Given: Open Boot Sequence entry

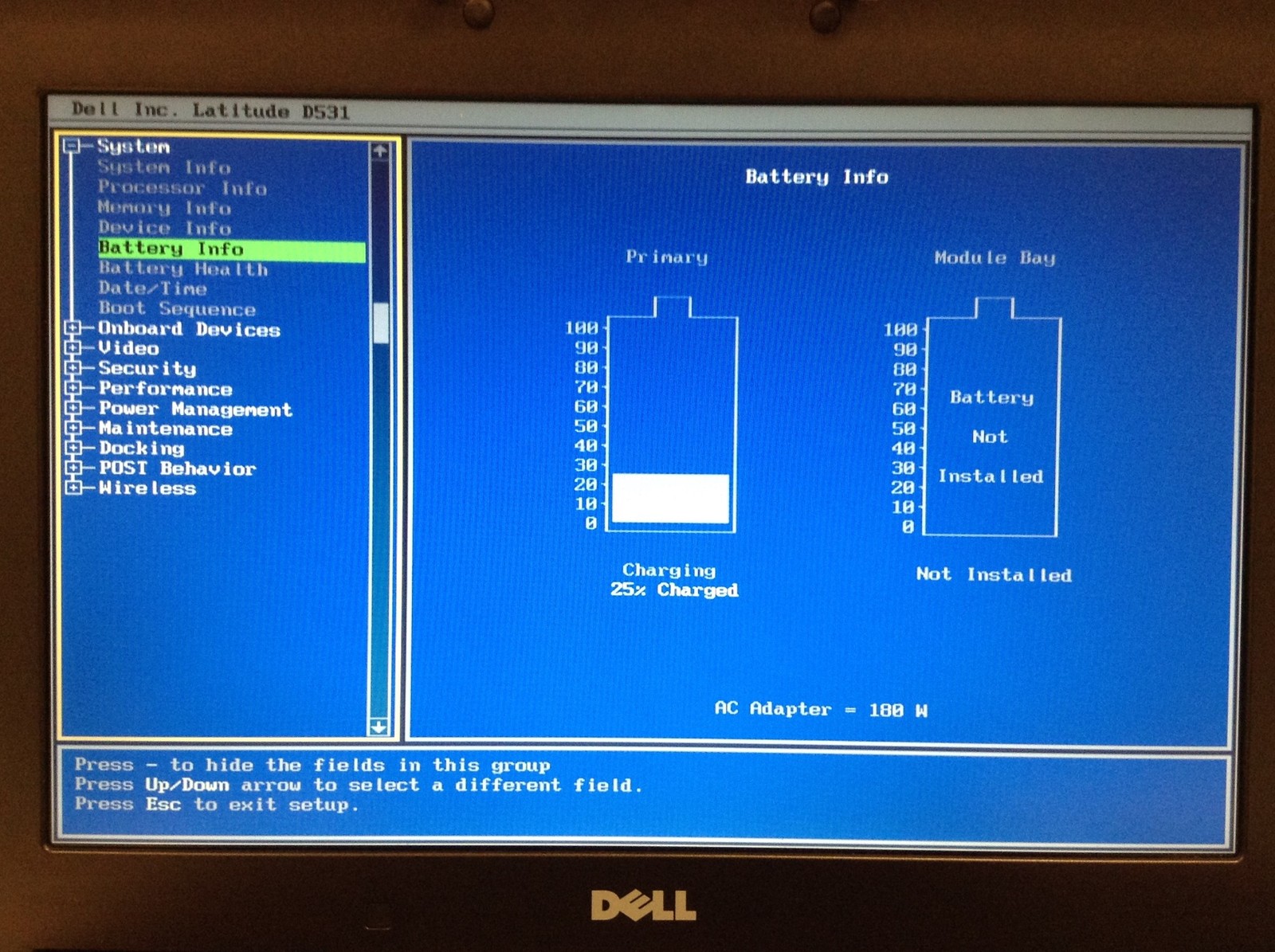Looking at the screenshot, I should coord(177,308).
